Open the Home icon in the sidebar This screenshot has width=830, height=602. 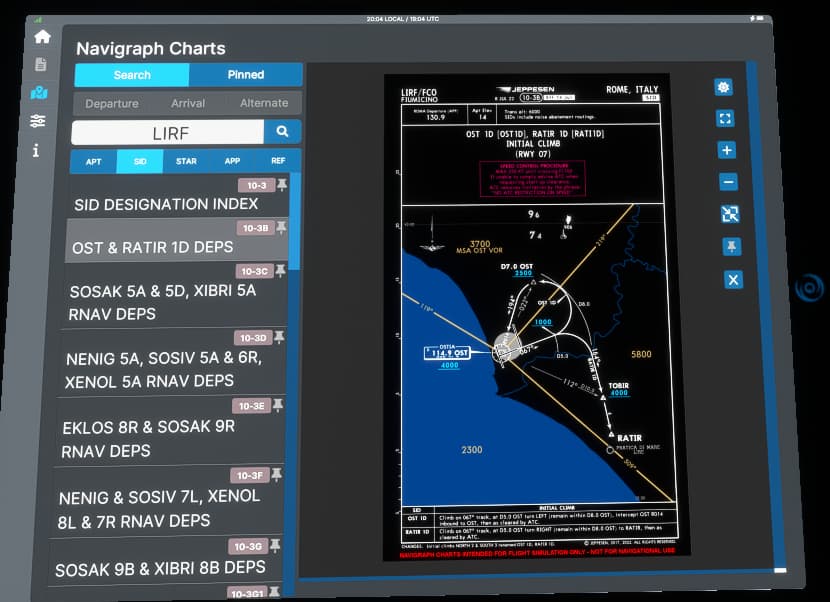click(x=42, y=37)
